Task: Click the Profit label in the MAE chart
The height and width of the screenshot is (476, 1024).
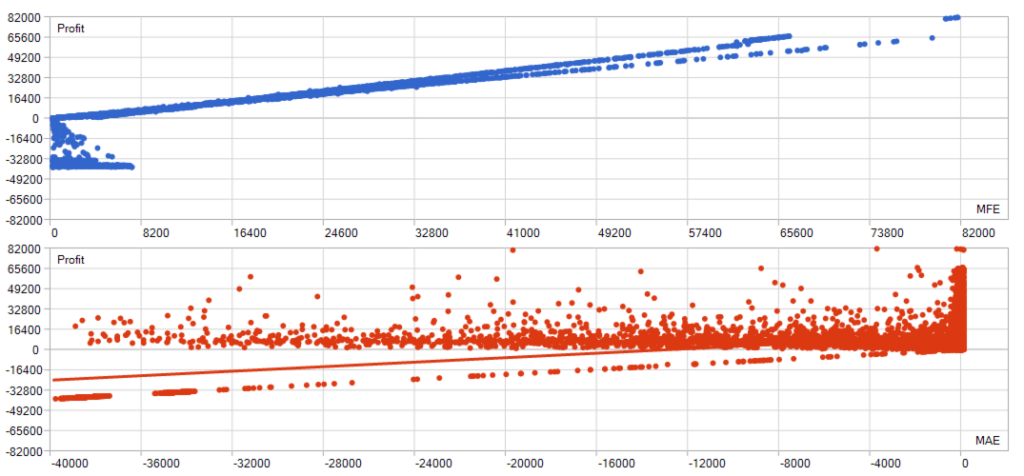Action: (71, 260)
